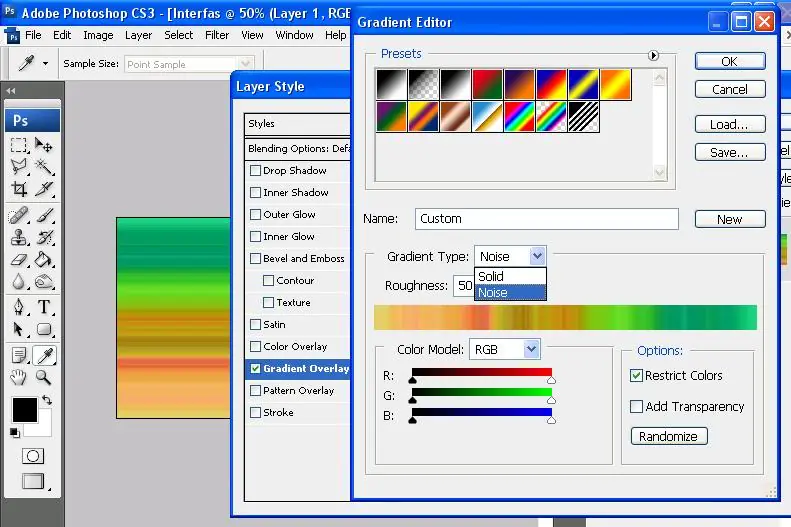Select the Crop tool

pyautogui.click(x=19, y=189)
